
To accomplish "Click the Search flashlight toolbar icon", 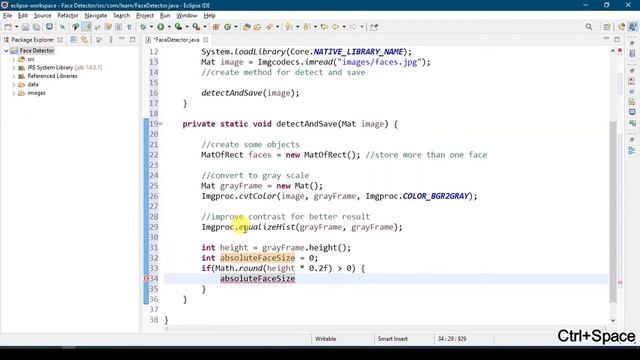I will click(x=269, y=27).
